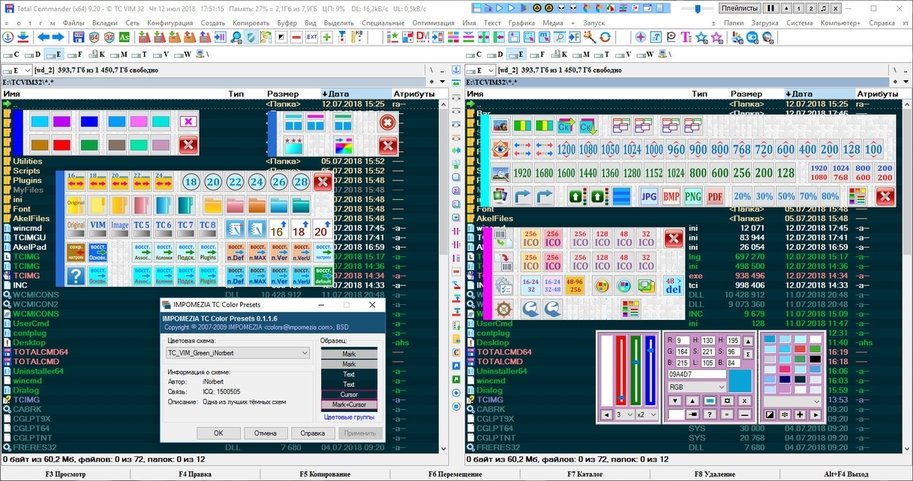Open the 'x2' dropdown under color sliders

[x=646, y=415]
